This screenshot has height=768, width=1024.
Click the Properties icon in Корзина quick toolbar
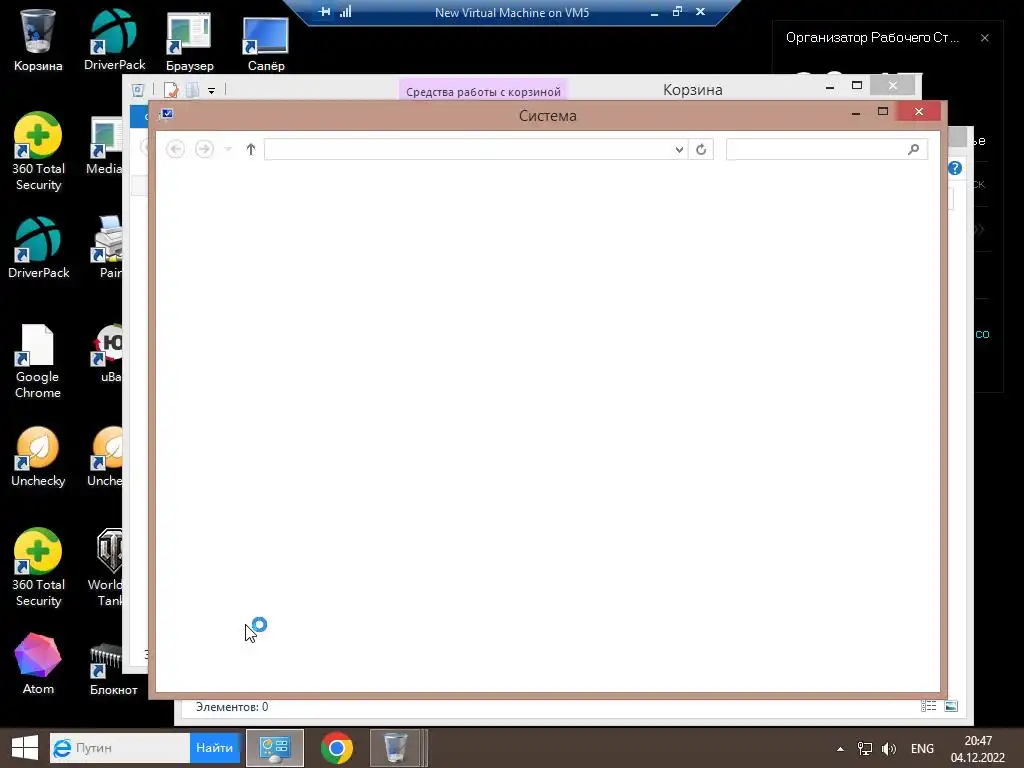(x=171, y=90)
